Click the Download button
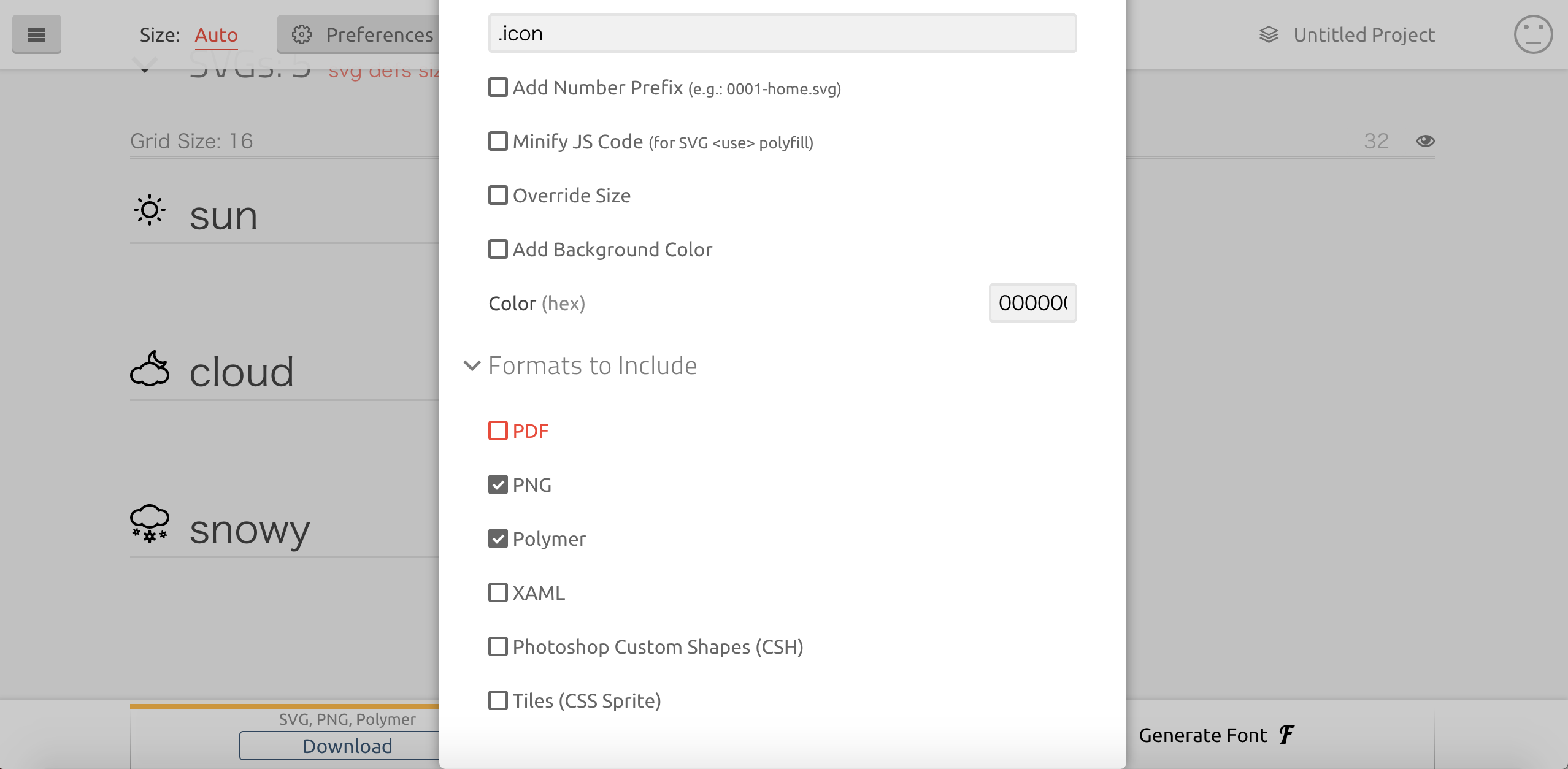 347,746
